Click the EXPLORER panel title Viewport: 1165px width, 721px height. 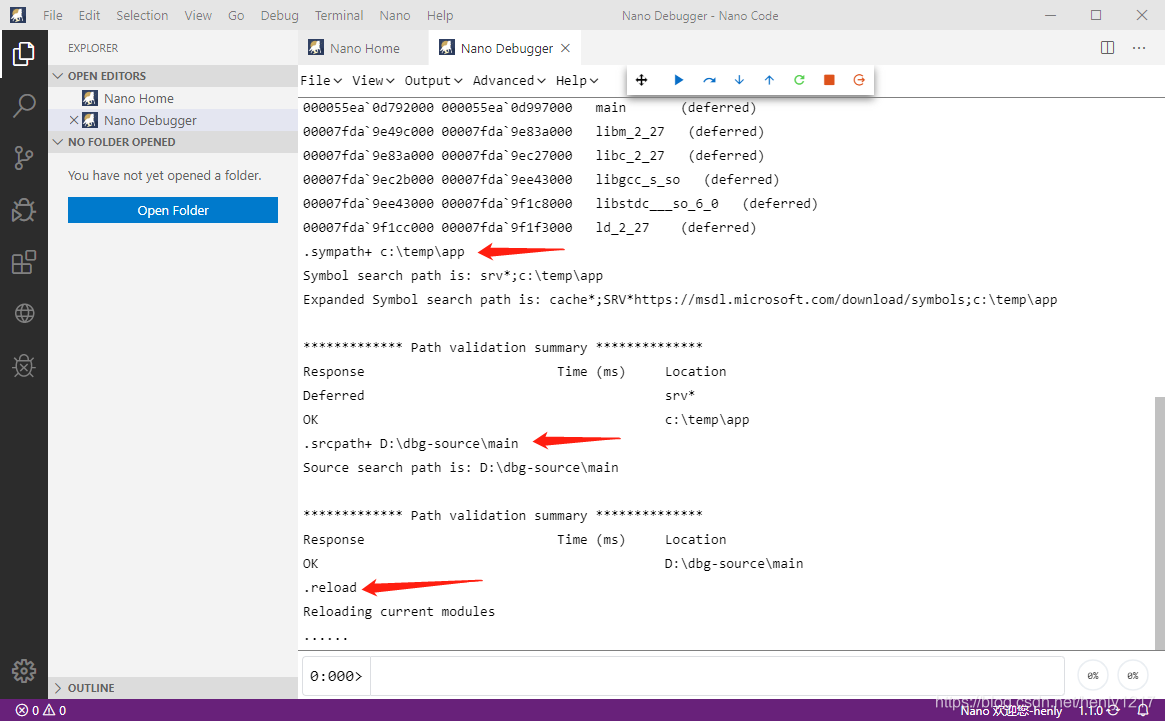click(x=93, y=48)
